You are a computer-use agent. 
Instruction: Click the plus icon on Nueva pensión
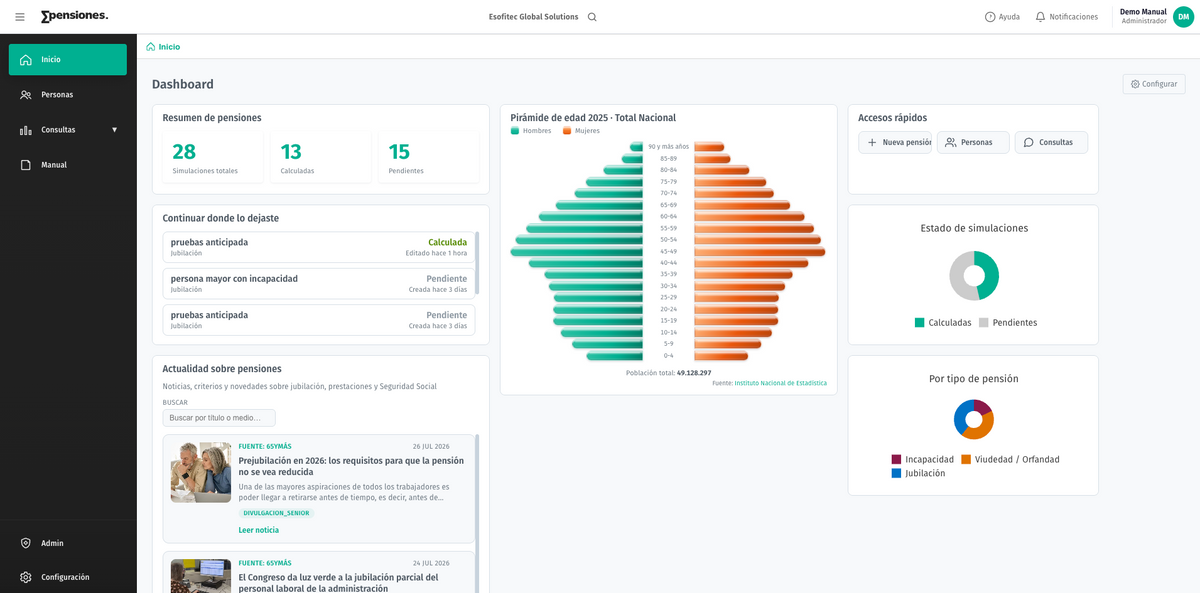click(x=872, y=142)
